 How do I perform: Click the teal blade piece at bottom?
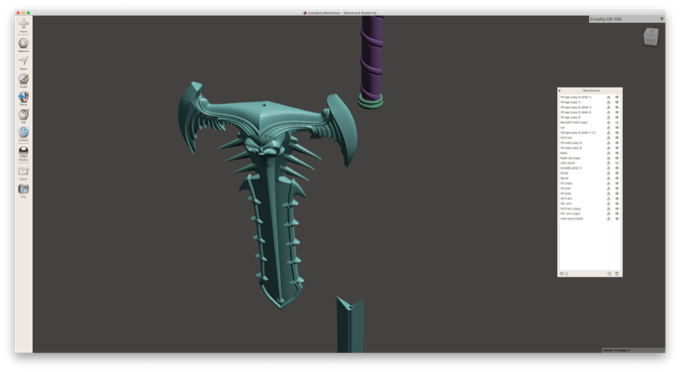(x=350, y=325)
